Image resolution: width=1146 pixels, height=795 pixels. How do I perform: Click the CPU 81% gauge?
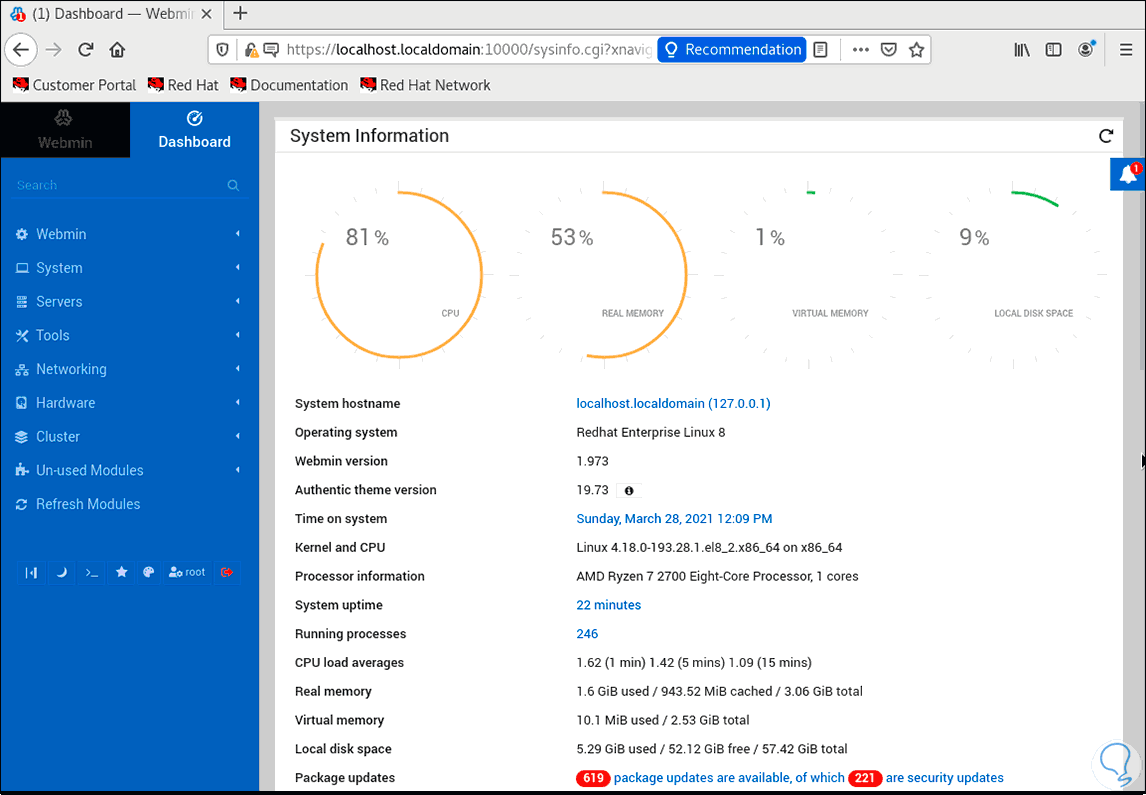tap(399, 275)
